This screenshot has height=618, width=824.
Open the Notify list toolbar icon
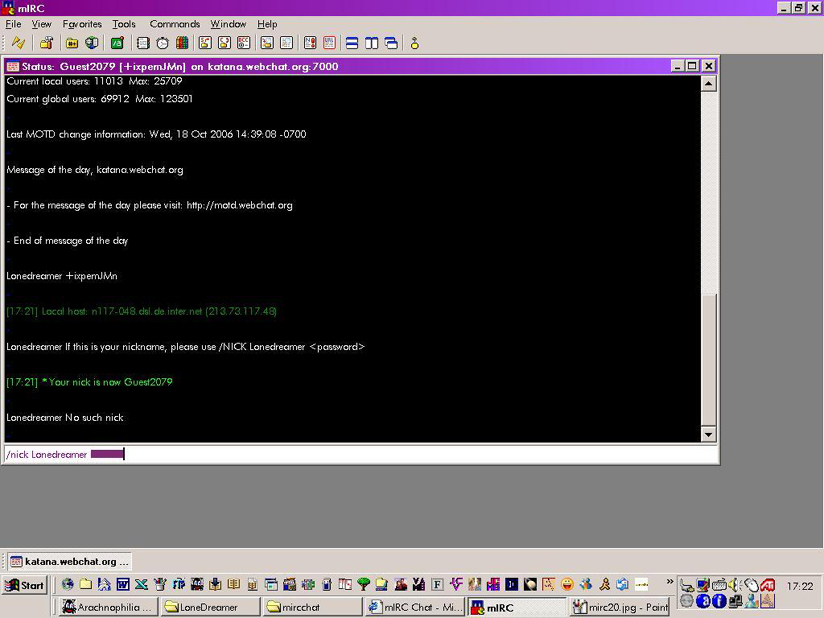[310, 43]
